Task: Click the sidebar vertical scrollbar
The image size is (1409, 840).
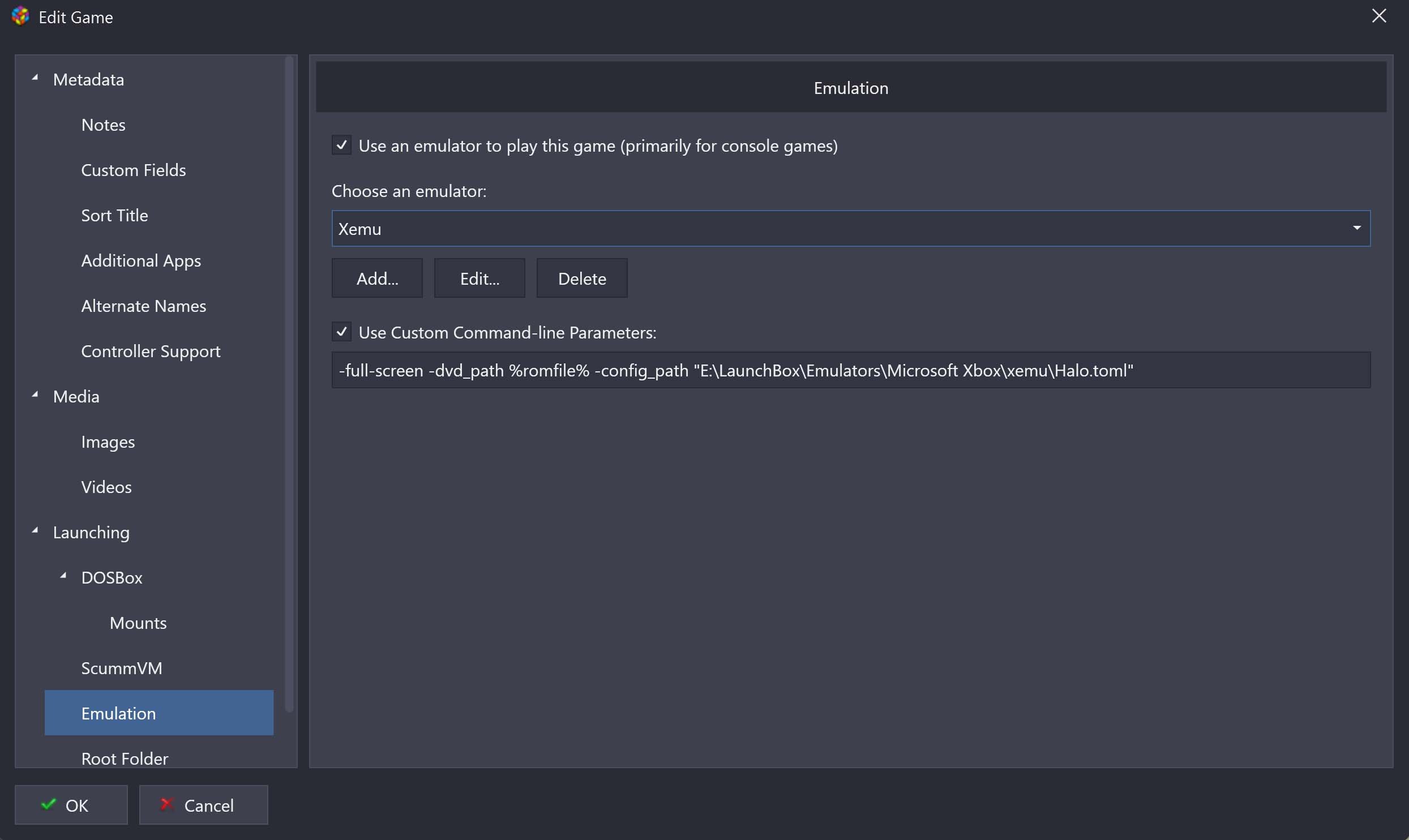Action: pyautogui.click(x=289, y=384)
